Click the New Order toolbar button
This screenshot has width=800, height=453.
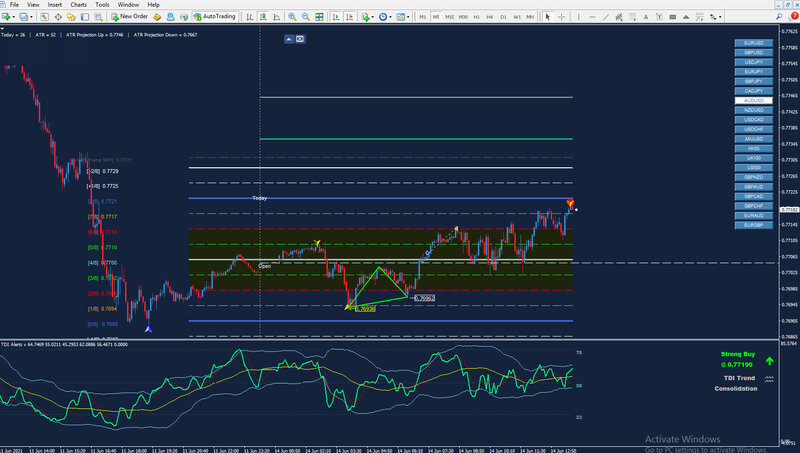(128, 17)
